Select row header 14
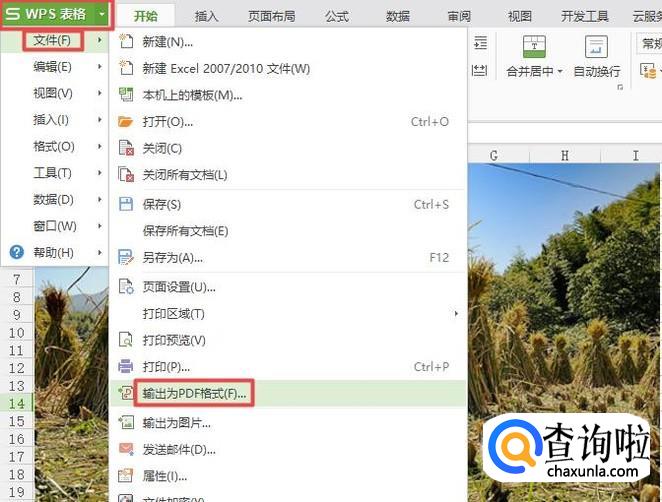This screenshot has width=662, height=502. tap(16, 403)
